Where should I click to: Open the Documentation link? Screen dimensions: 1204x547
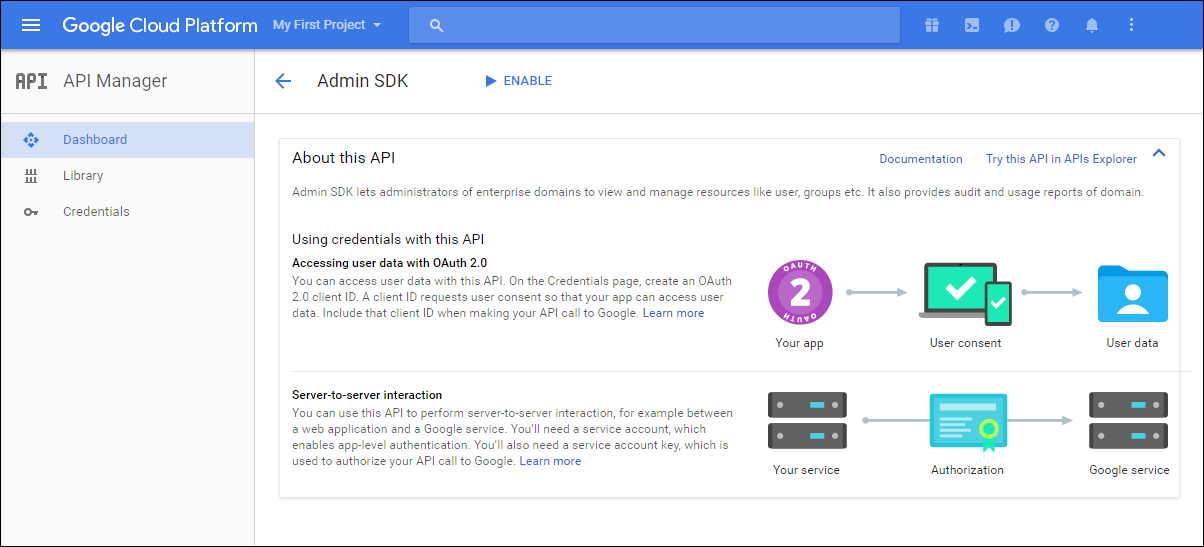(x=921, y=159)
